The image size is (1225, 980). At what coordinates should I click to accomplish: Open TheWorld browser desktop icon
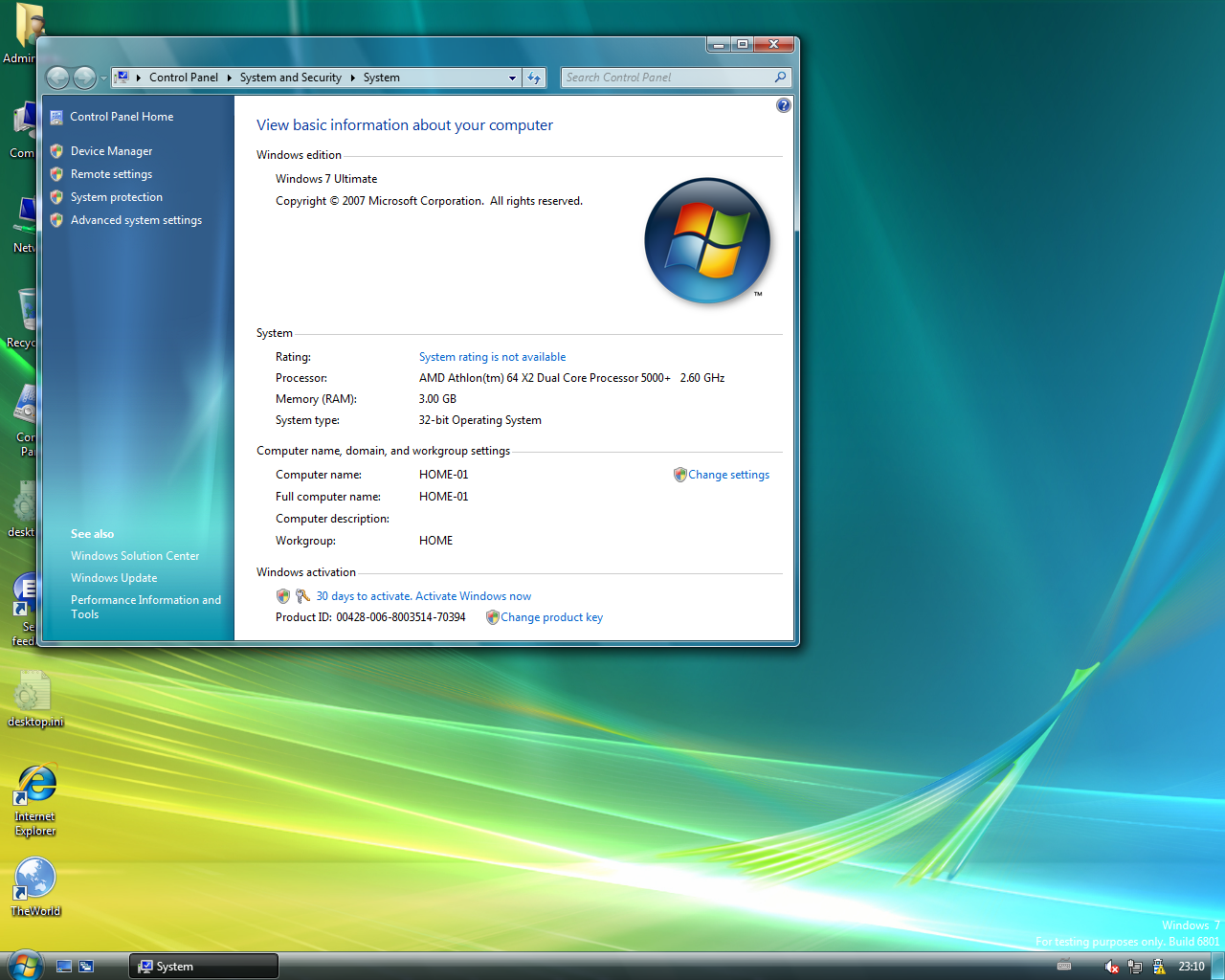pos(35,879)
